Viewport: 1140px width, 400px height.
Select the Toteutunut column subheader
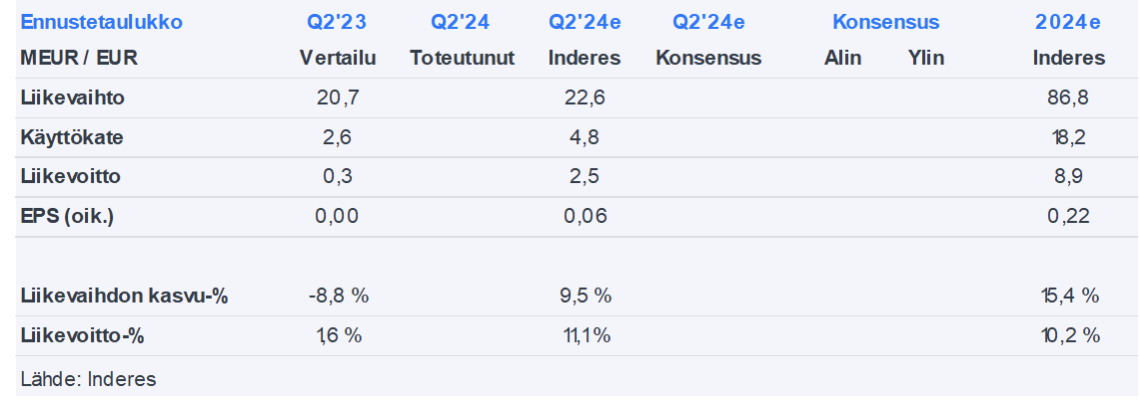click(462, 58)
